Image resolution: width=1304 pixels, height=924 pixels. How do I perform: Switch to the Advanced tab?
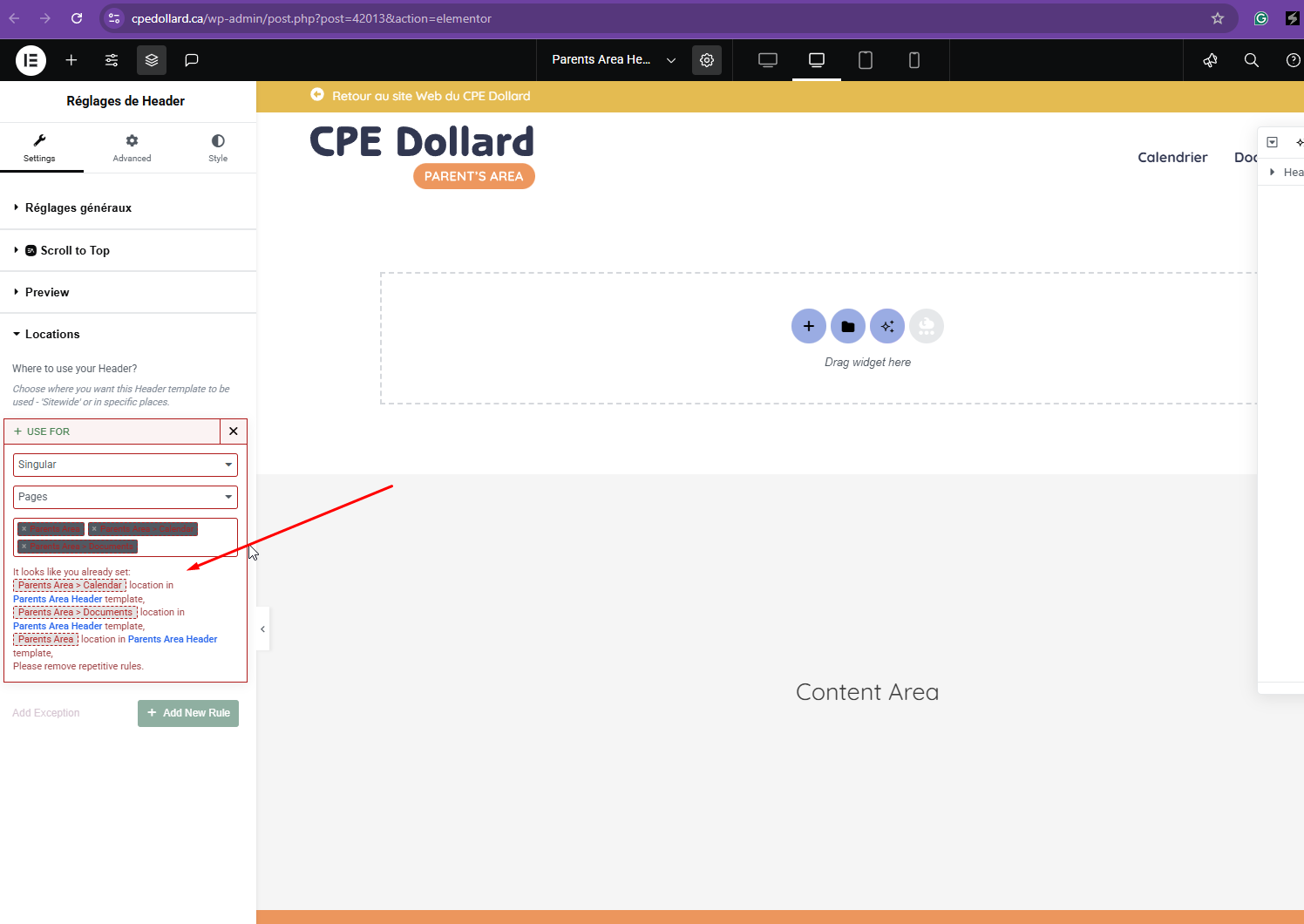click(132, 147)
